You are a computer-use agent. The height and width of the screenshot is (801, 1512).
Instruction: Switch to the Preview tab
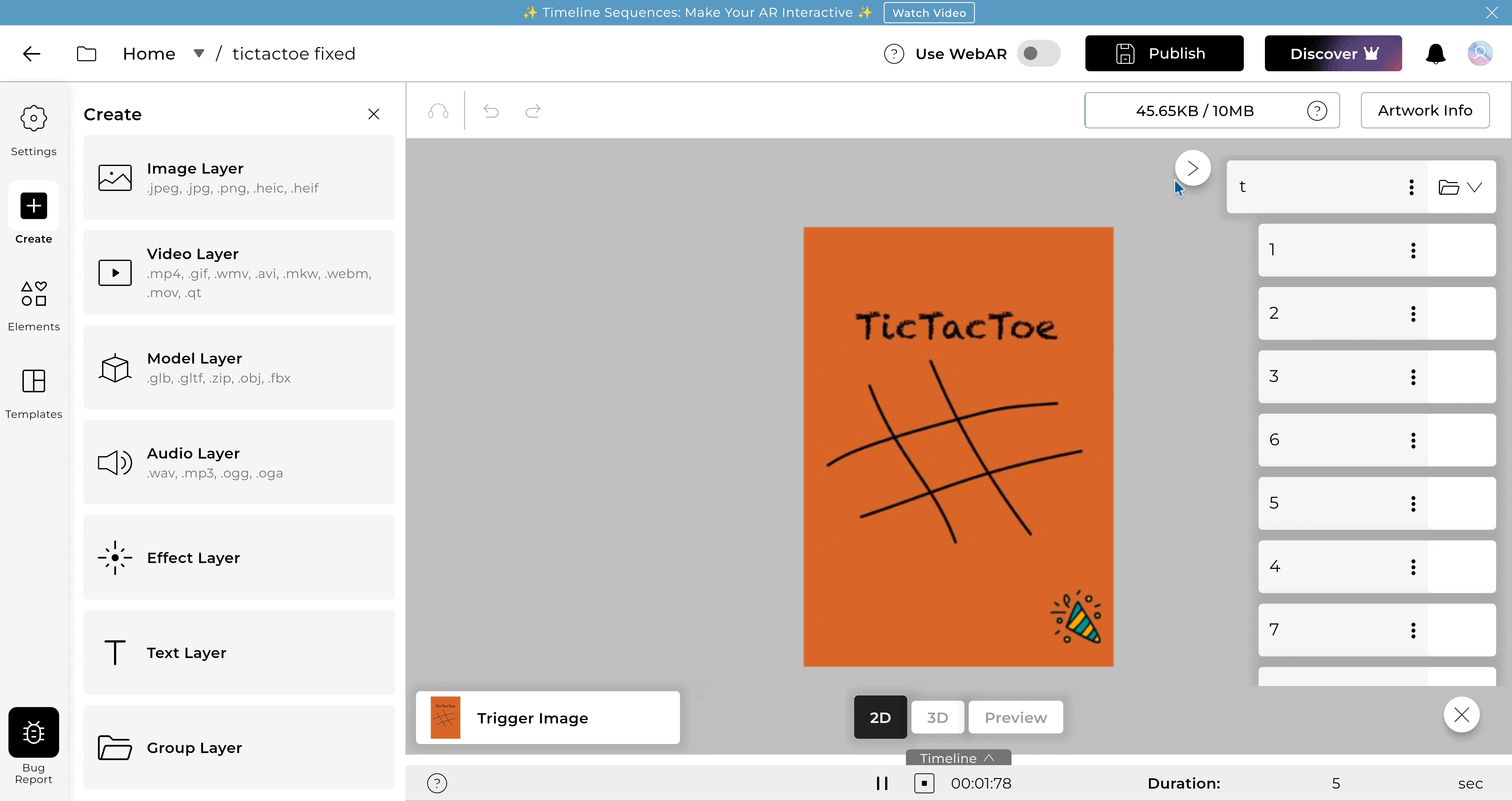coord(1015,717)
